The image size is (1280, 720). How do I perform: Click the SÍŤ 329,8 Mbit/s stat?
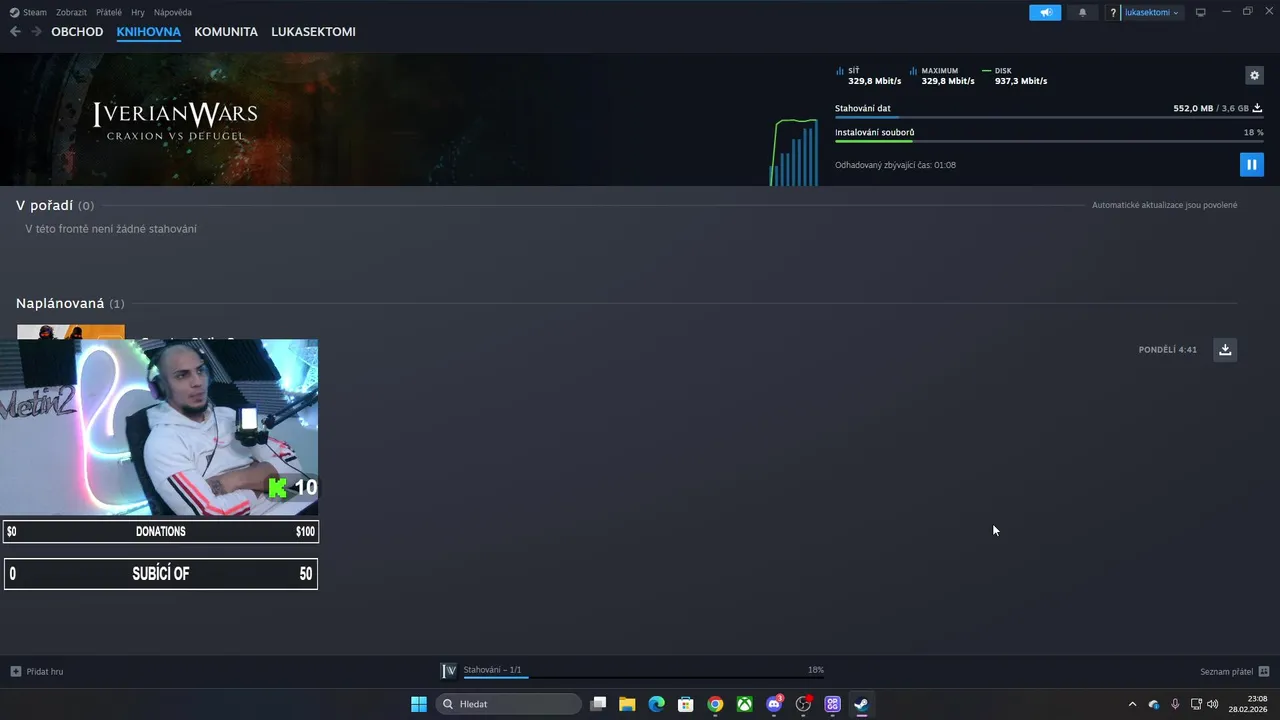click(x=867, y=76)
